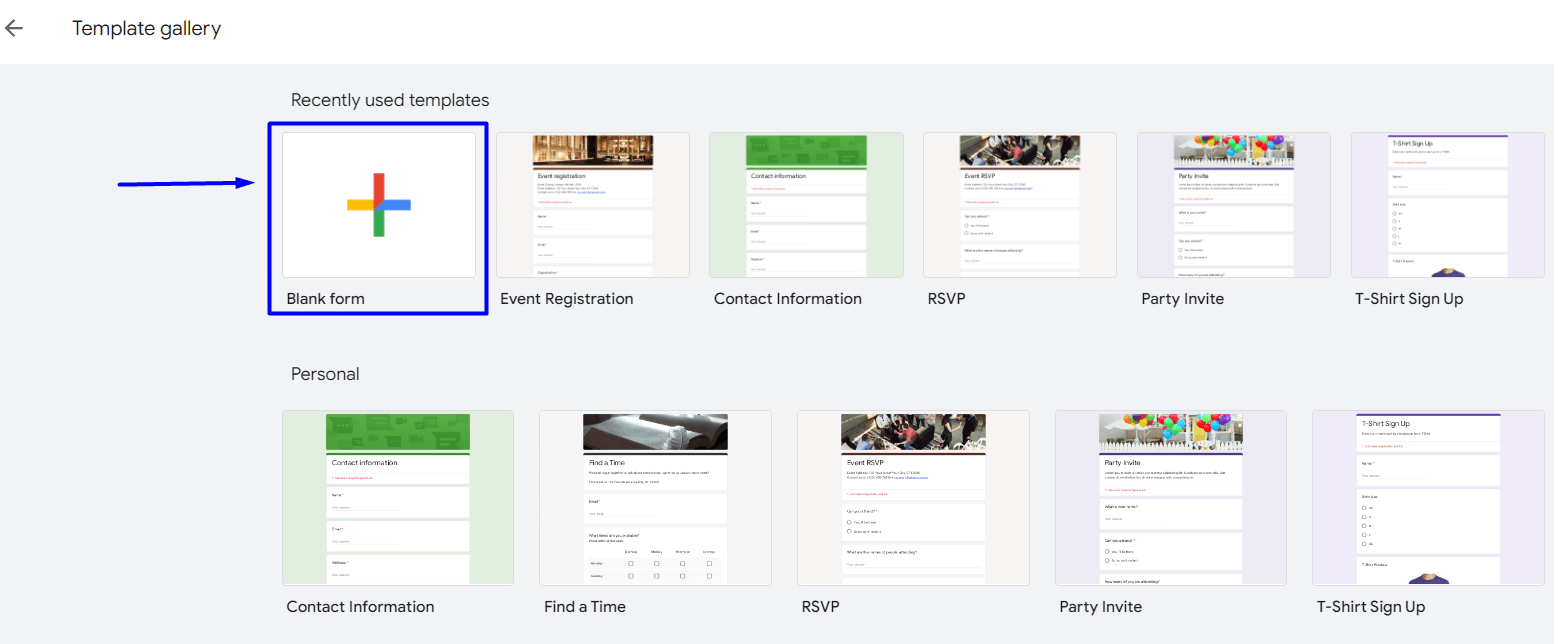Choose Party Invite from the Personal section
Viewport: 1554px width, 644px height.
point(1170,497)
